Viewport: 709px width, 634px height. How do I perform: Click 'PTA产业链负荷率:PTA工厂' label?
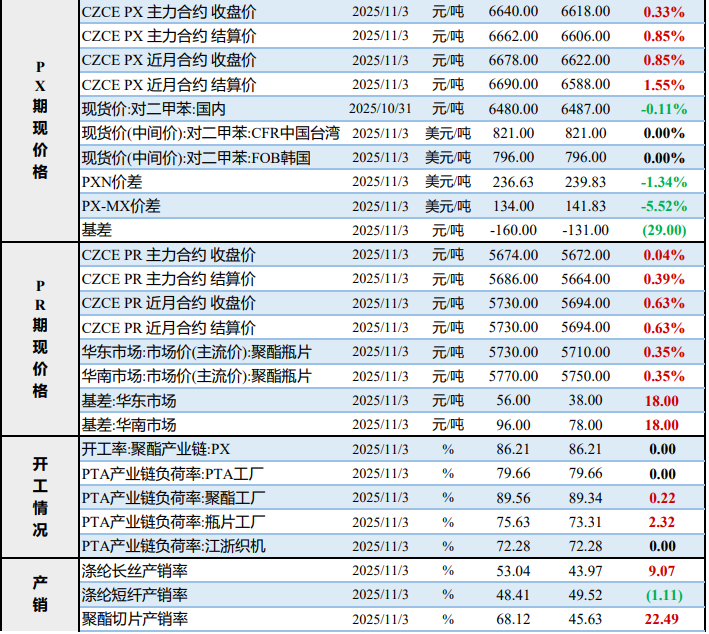pos(173,474)
